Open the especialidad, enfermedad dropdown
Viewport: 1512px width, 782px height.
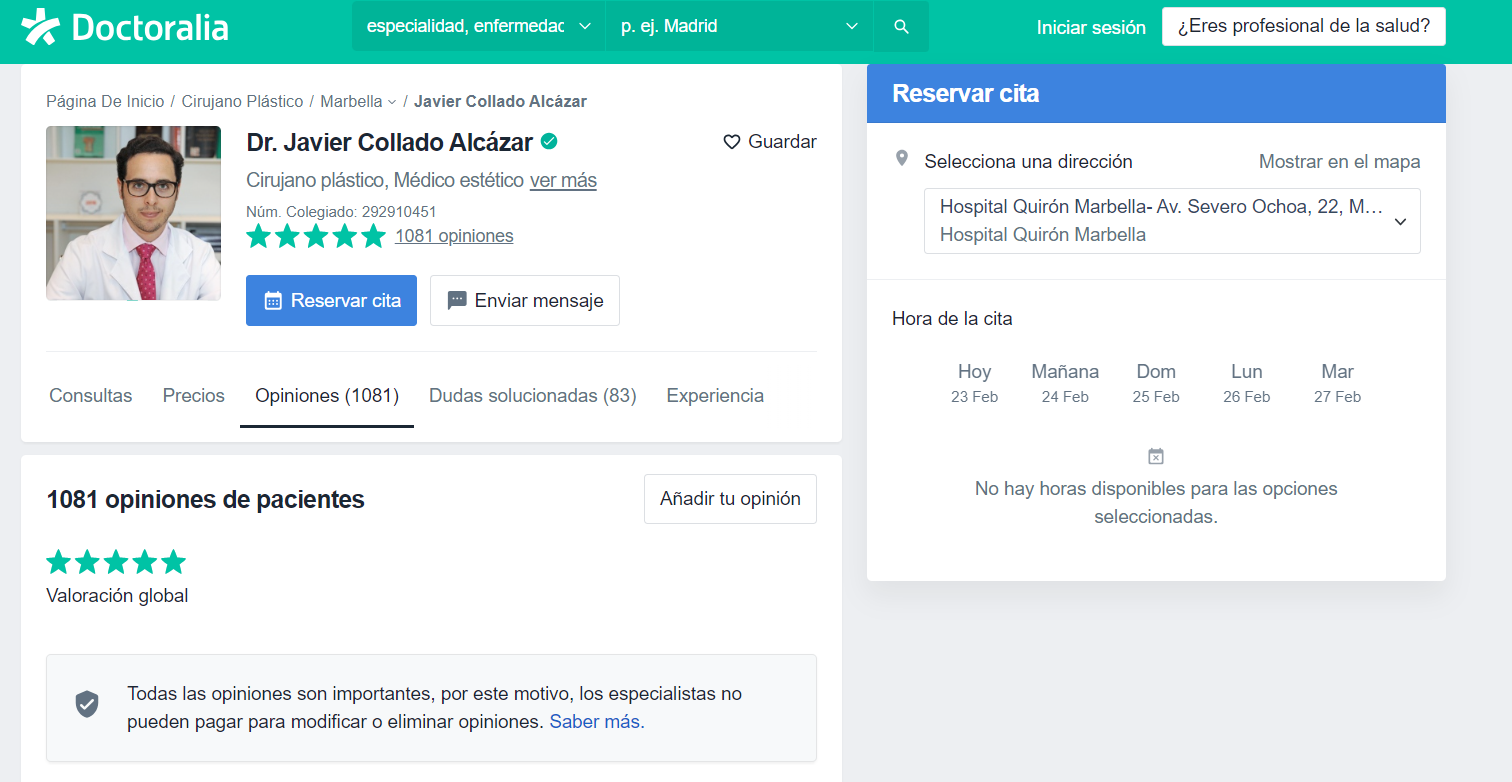click(x=478, y=27)
